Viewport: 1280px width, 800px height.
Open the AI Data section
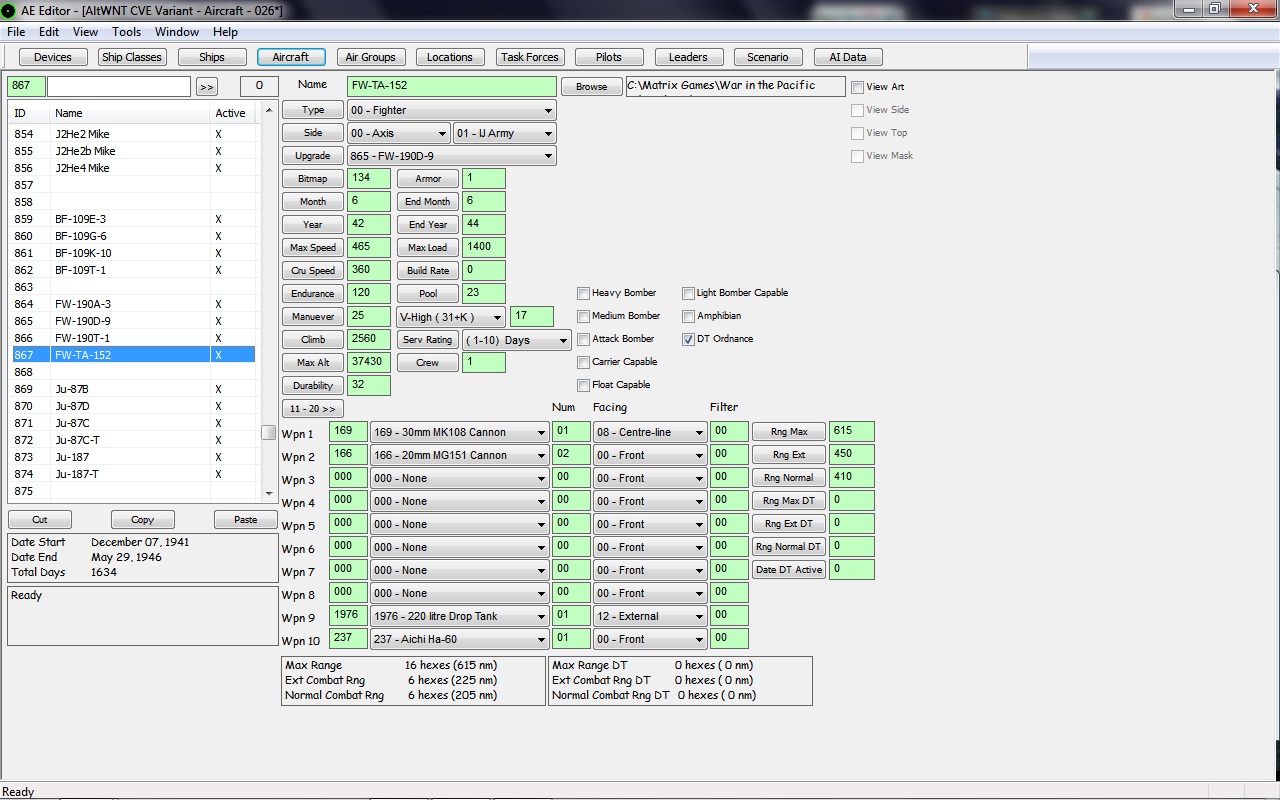[848, 57]
